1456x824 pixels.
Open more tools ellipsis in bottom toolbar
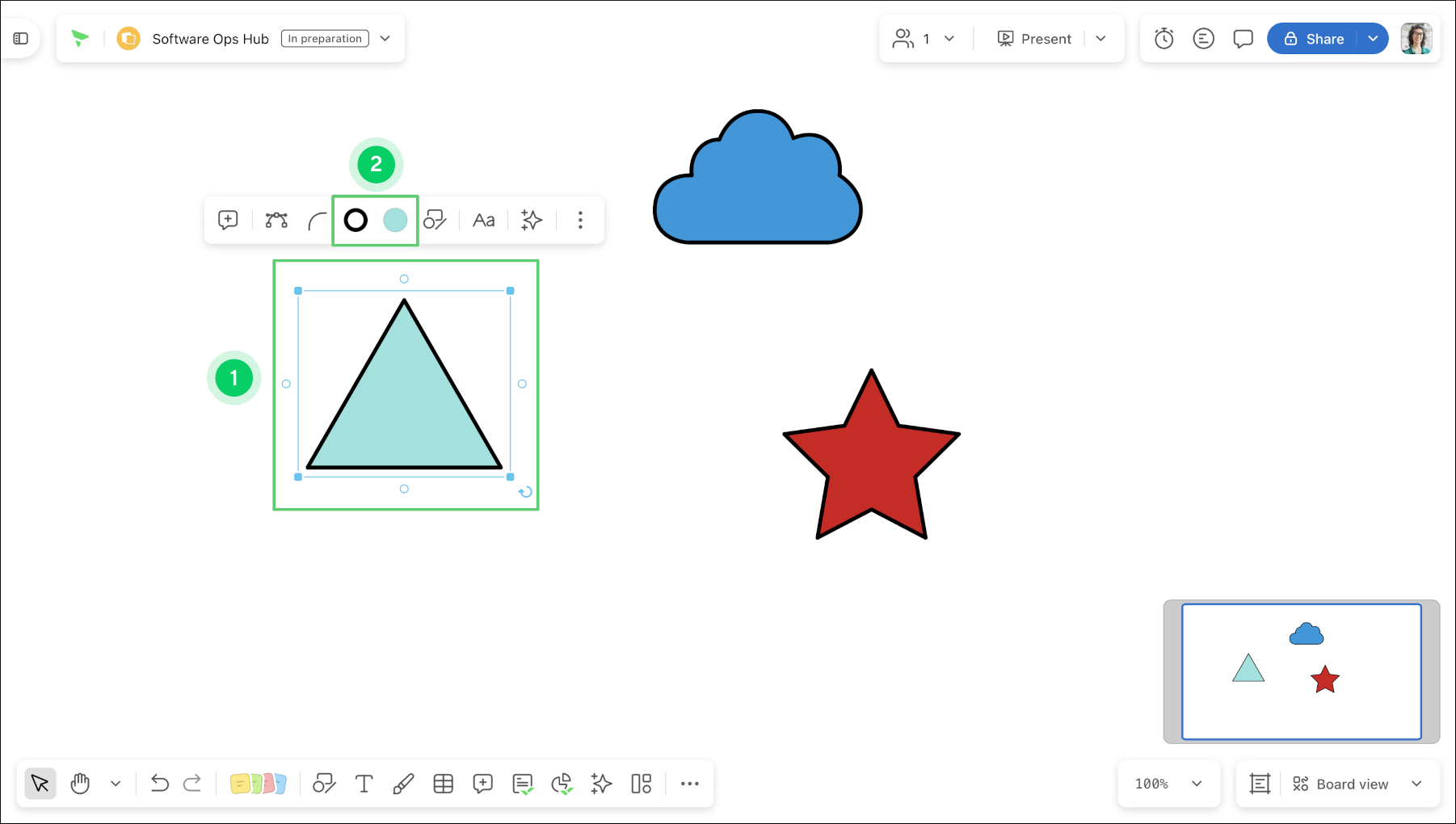click(x=689, y=784)
